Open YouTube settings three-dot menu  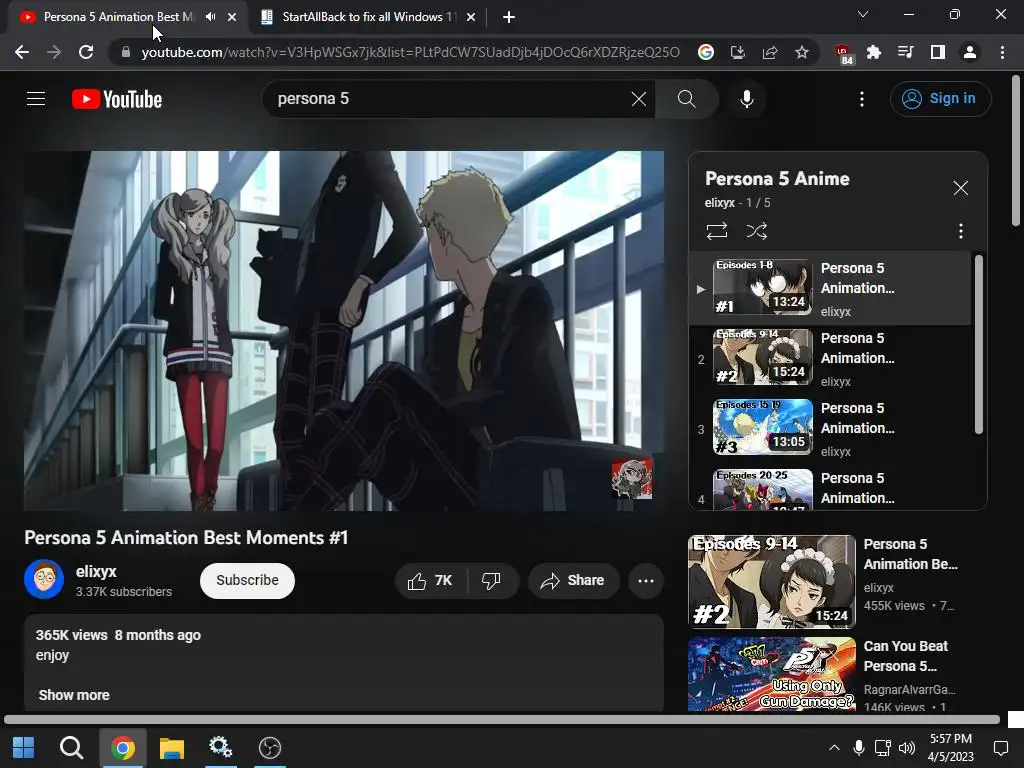(862, 99)
